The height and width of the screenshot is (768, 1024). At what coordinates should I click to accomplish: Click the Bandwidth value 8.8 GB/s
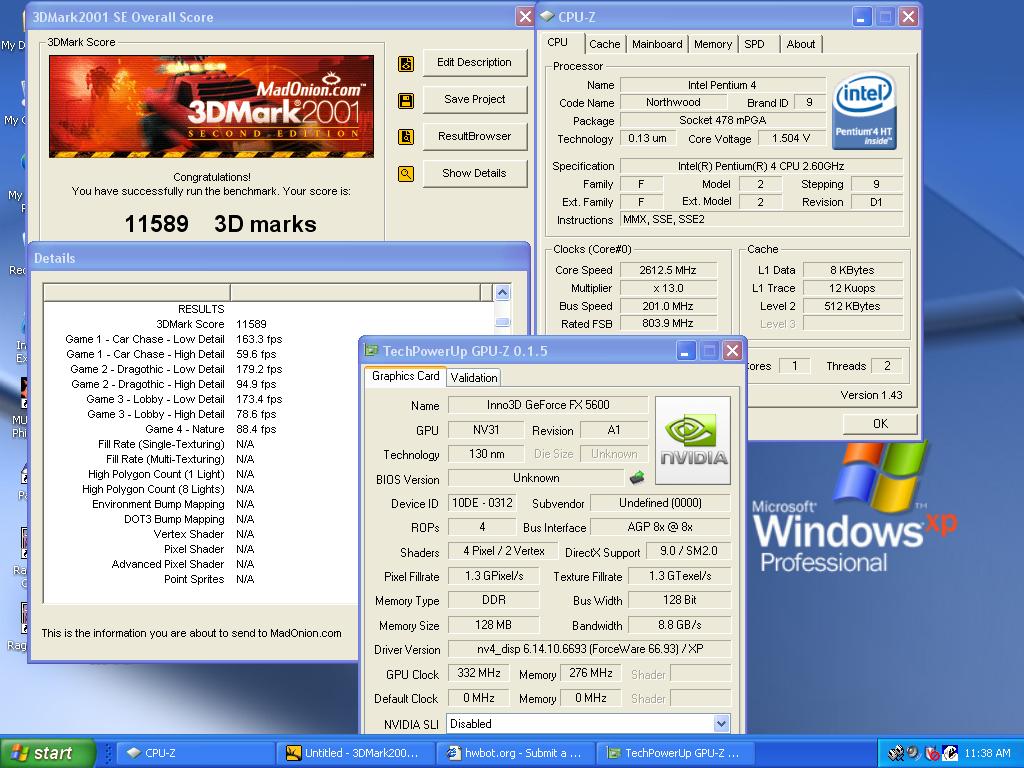[x=679, y=625]
